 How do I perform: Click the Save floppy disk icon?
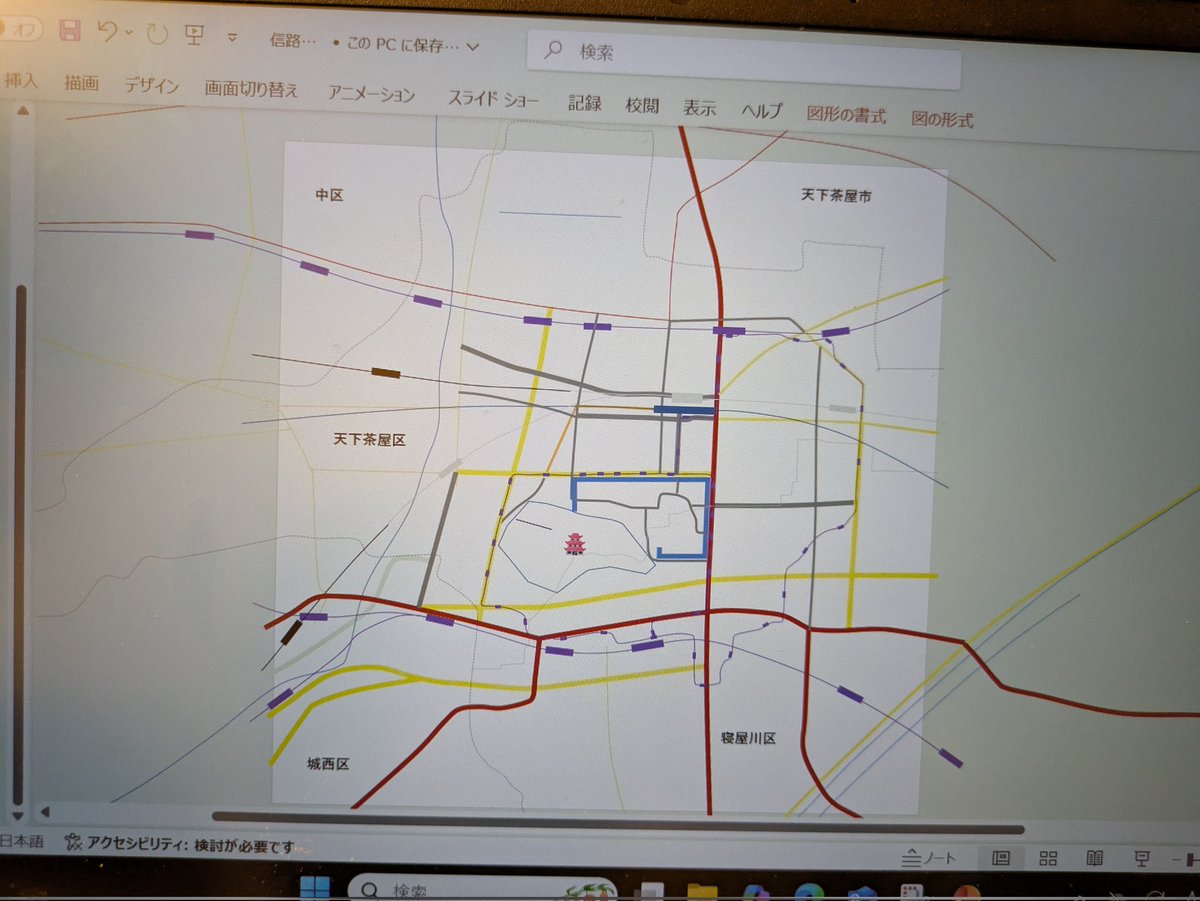(x=69, y=32)
